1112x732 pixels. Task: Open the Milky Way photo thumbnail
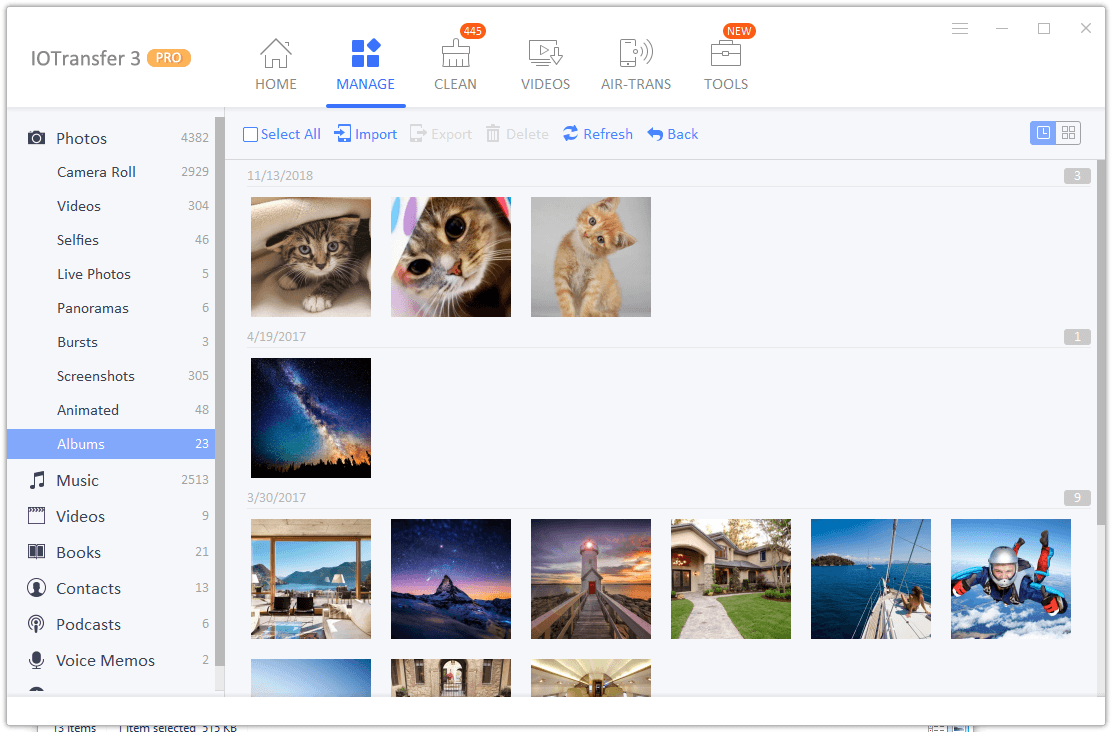pyautogui.click(x=310, y=417)
